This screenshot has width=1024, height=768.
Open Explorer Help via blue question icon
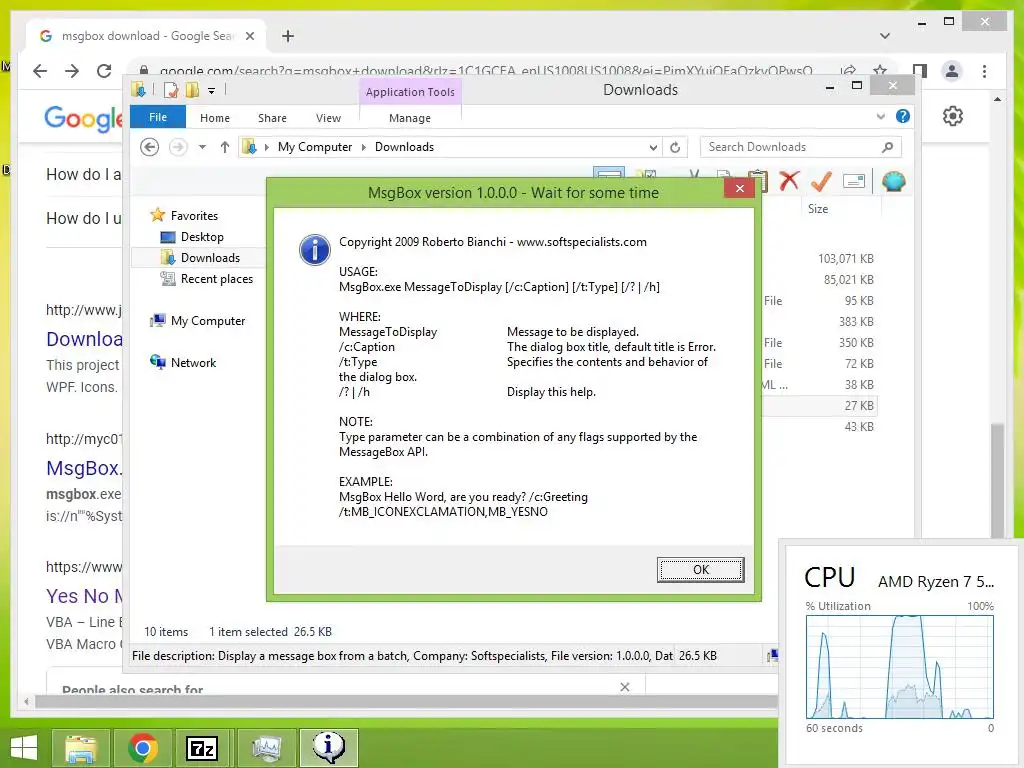tap(903, 116)
